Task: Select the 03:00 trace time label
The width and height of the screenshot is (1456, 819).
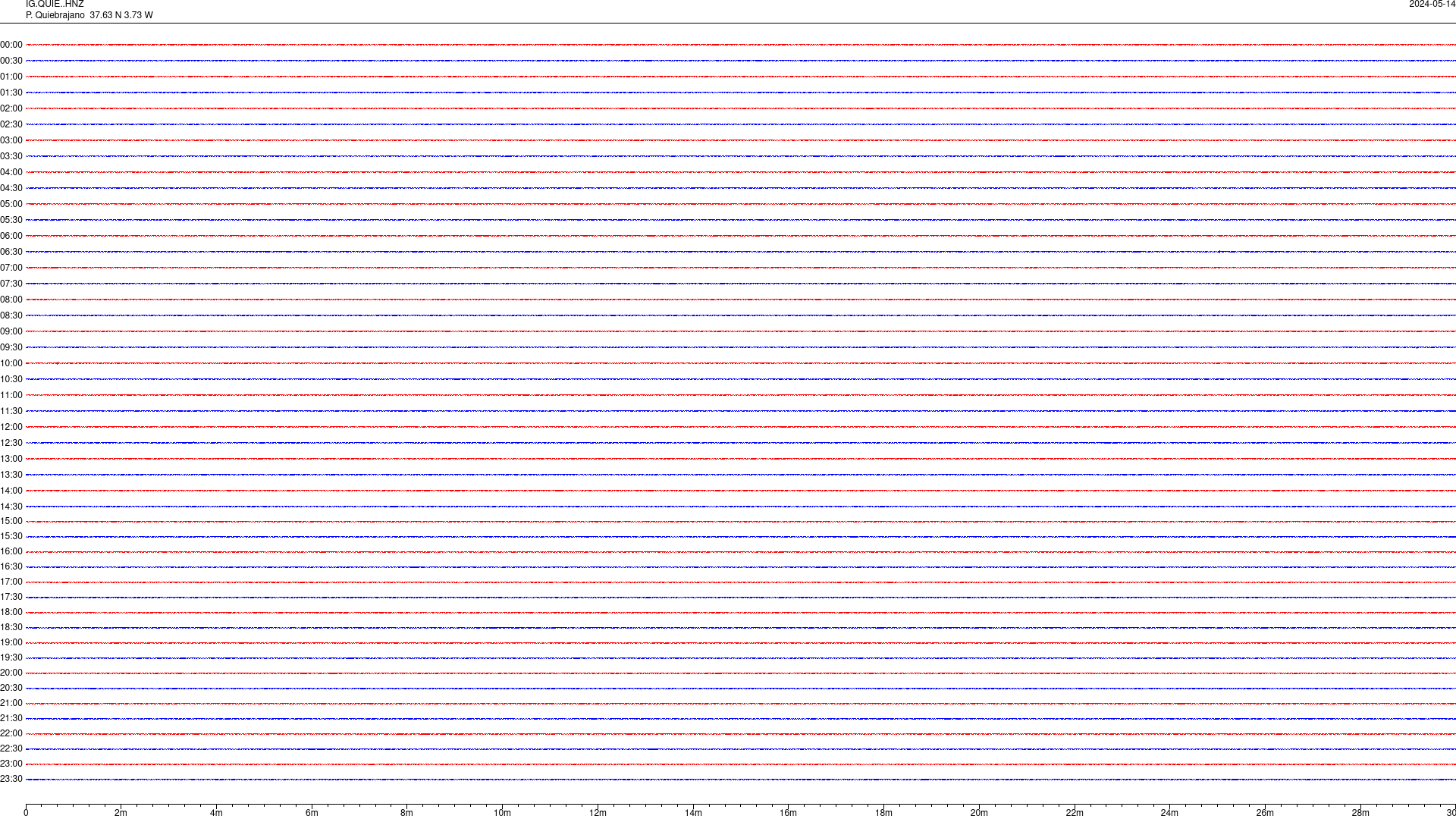Action: 11,140
